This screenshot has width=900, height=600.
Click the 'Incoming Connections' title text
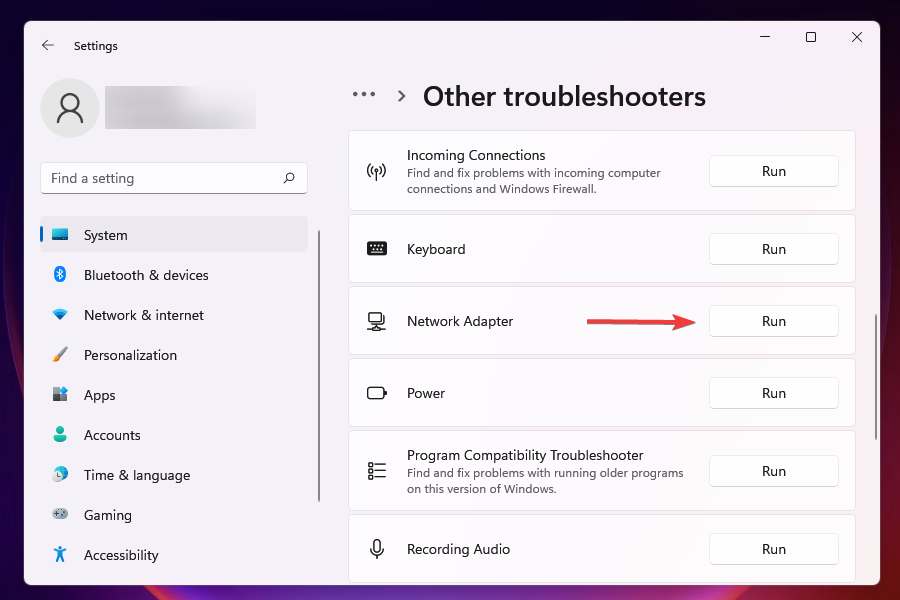click(x=476, y=155)
